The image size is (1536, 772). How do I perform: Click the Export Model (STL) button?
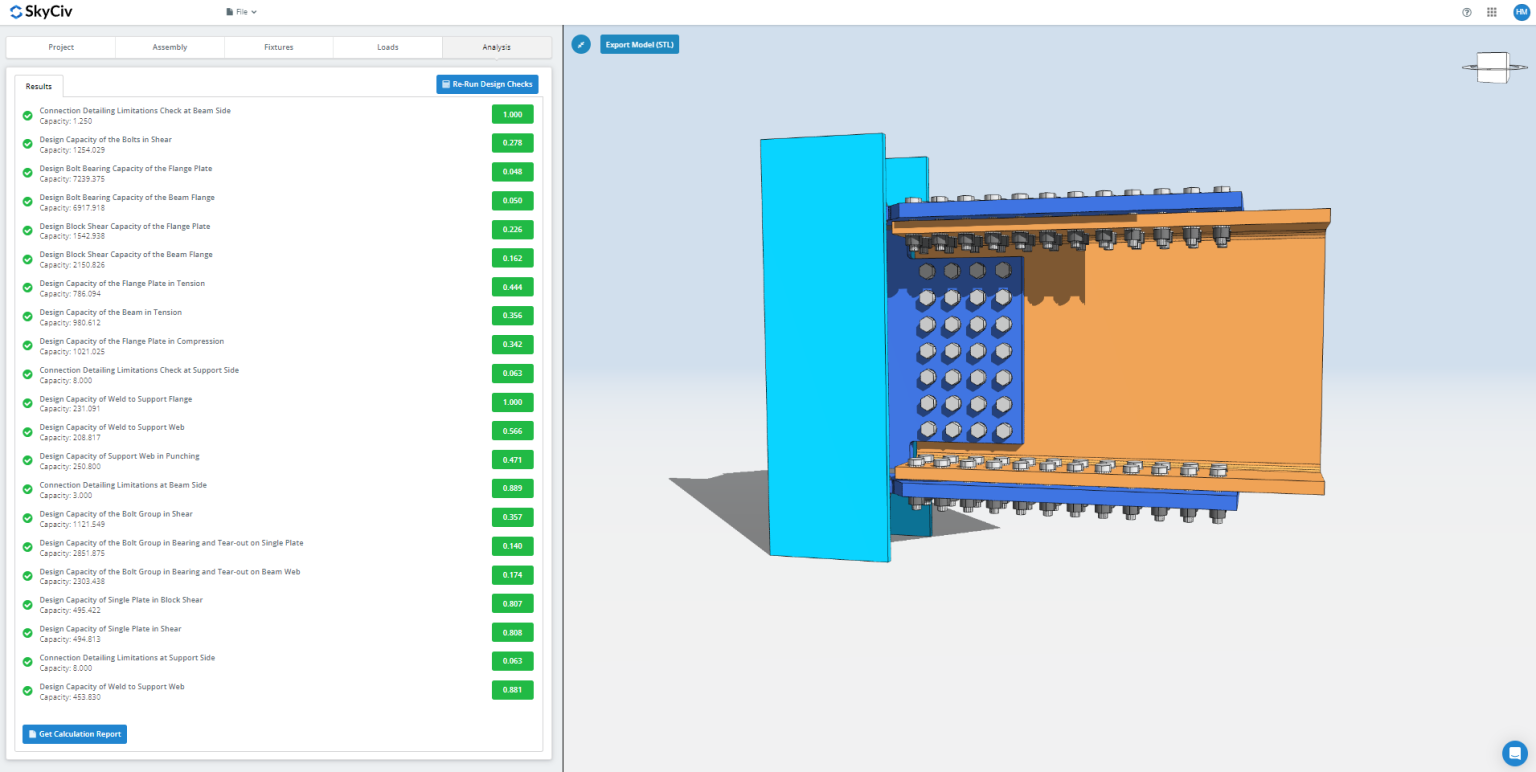coord(639,44)
